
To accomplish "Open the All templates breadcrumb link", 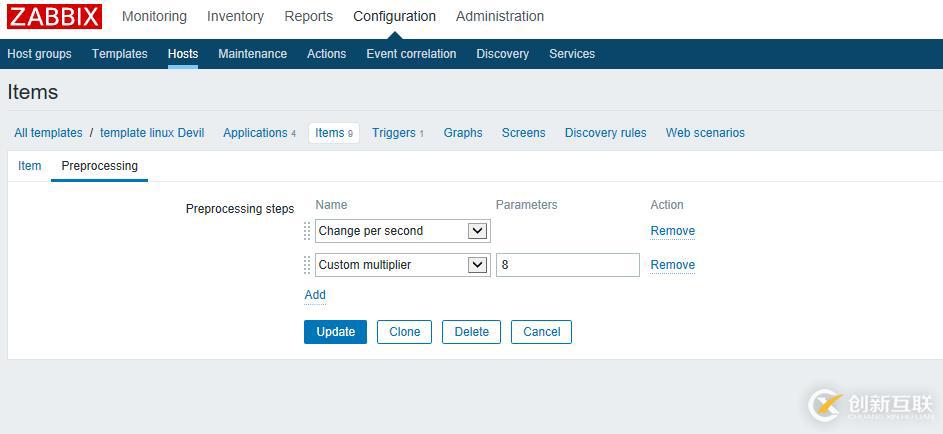I will [48, 133].
